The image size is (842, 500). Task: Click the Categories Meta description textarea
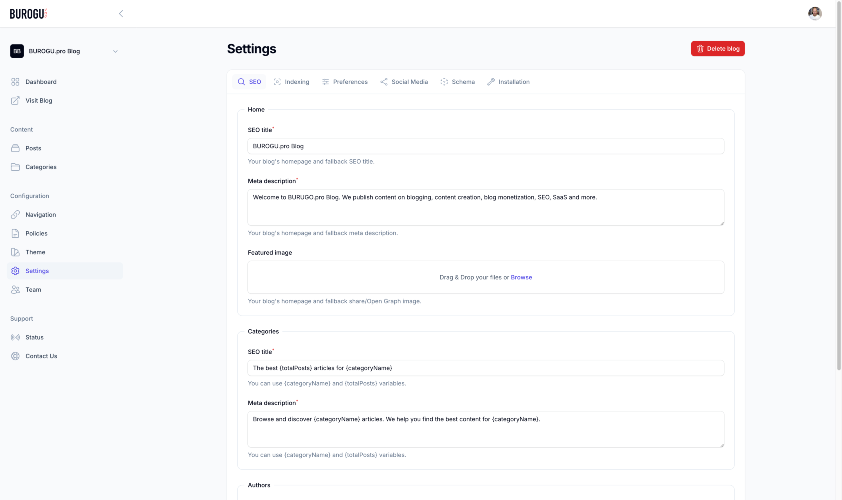pos(485,429)
